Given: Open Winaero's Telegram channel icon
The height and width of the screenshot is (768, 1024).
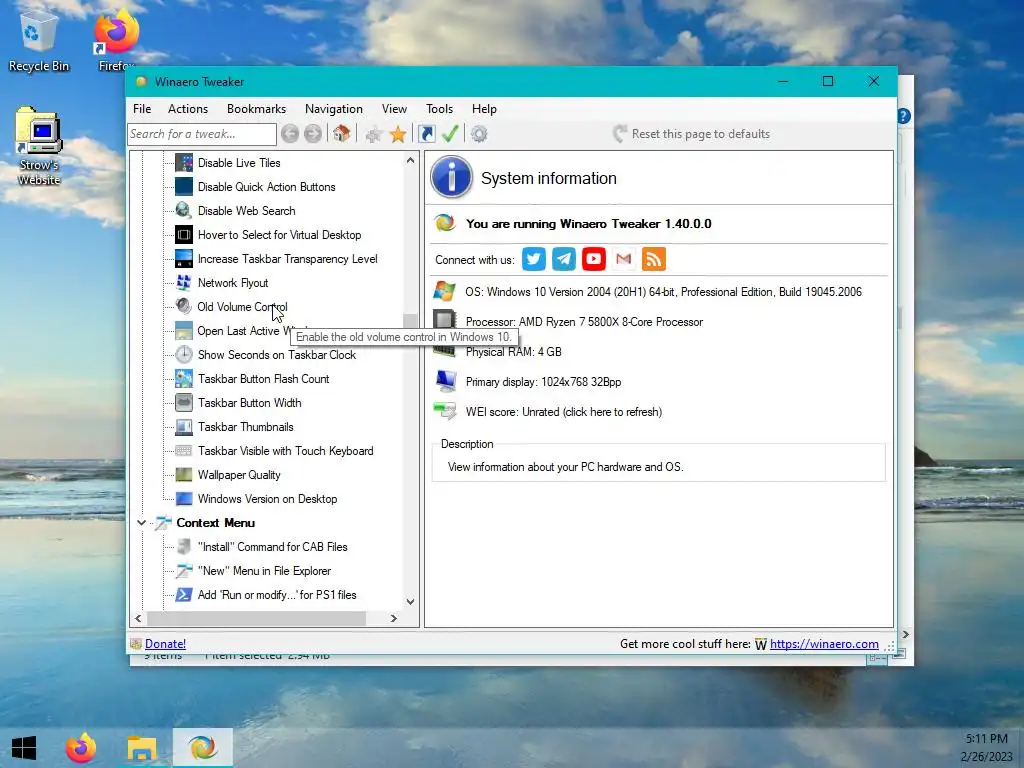Looking at the screenshot, I should 564,259.
